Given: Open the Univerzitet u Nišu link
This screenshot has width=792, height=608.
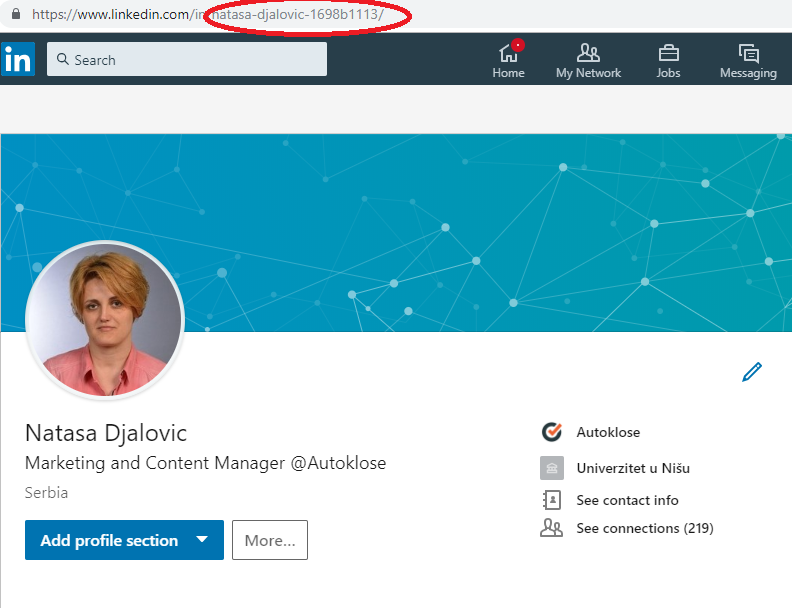Looking at the screenshot, I should (633, 467).
